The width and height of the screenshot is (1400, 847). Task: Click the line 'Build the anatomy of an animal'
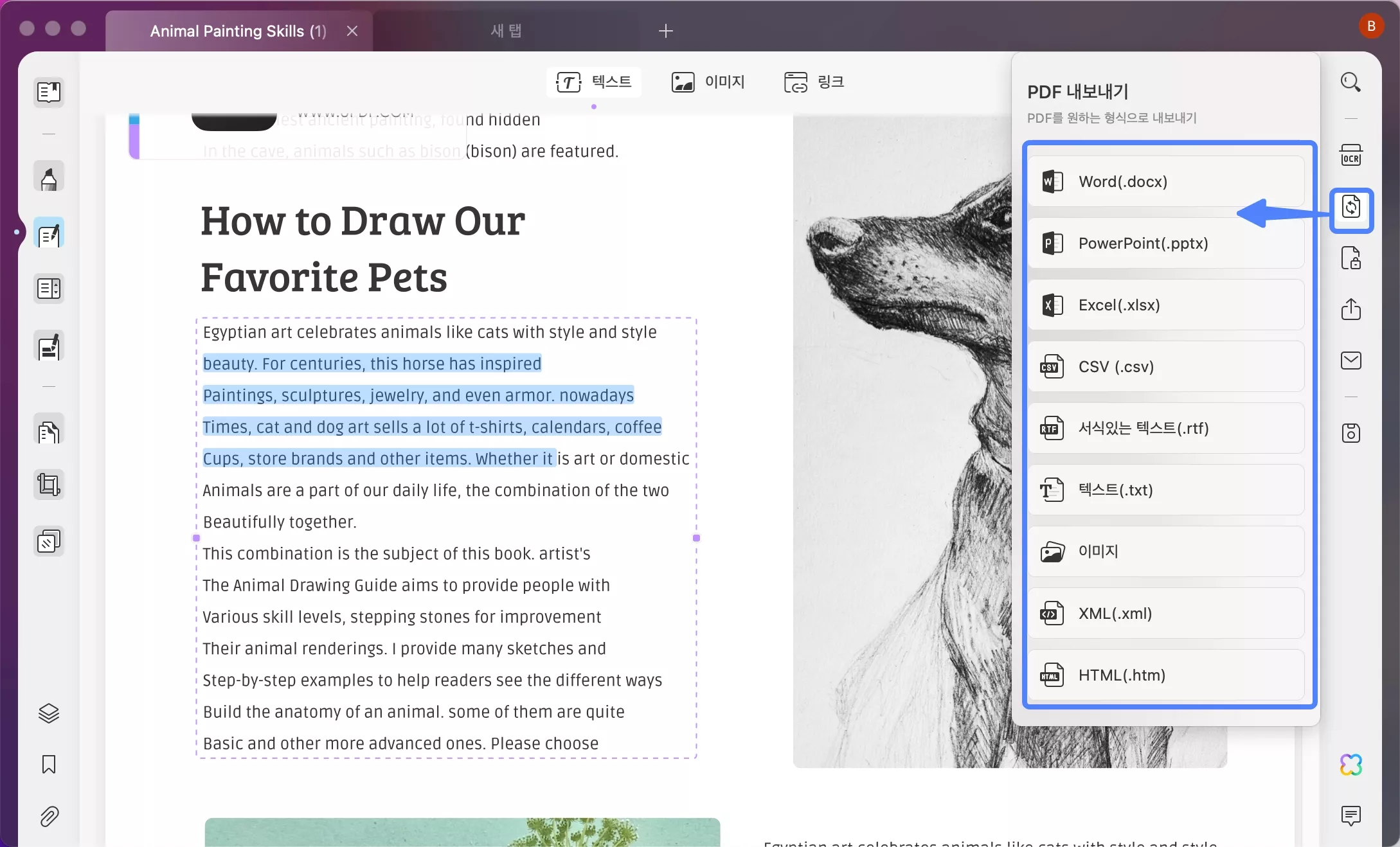pos(414,712)
